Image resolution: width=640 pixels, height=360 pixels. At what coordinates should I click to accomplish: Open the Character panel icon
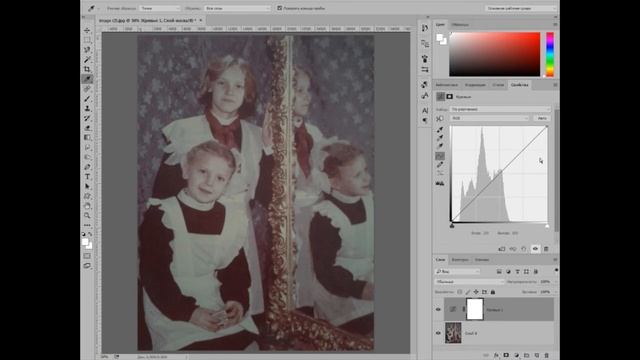425,111
